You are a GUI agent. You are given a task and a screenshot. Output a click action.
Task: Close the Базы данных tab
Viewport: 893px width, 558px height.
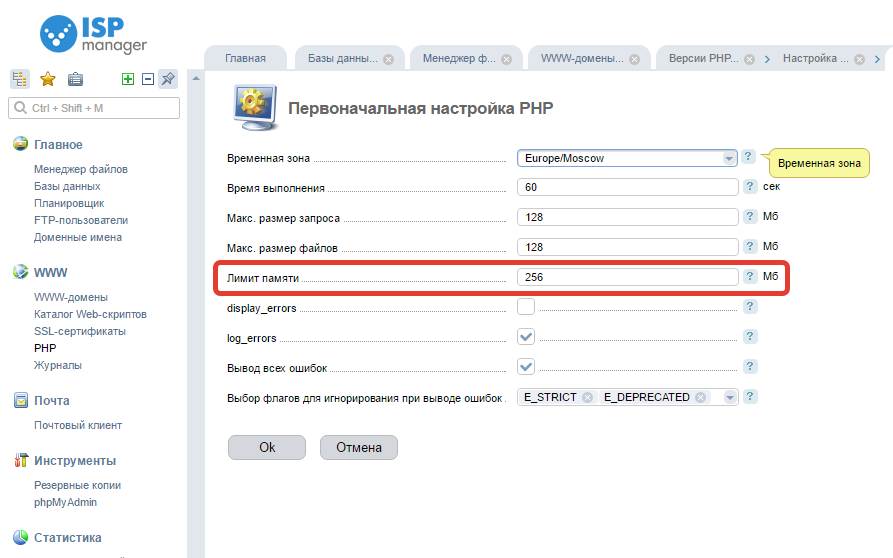[388, 59]
